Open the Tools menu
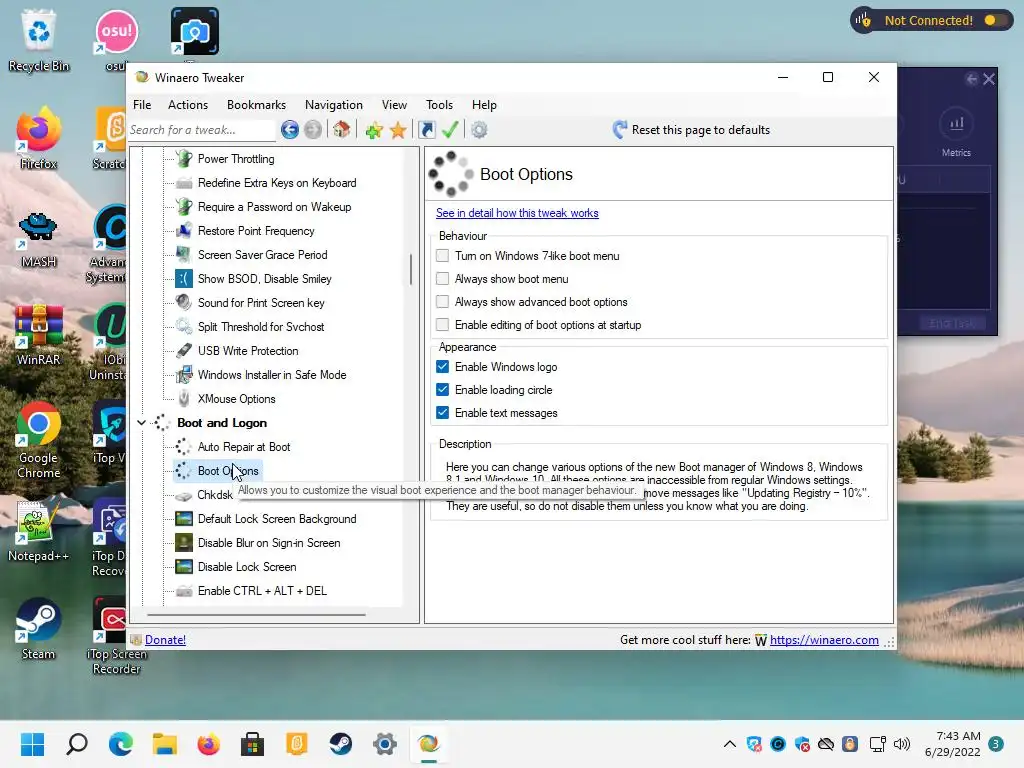The image size is (1024, 768). coord(439,104)
